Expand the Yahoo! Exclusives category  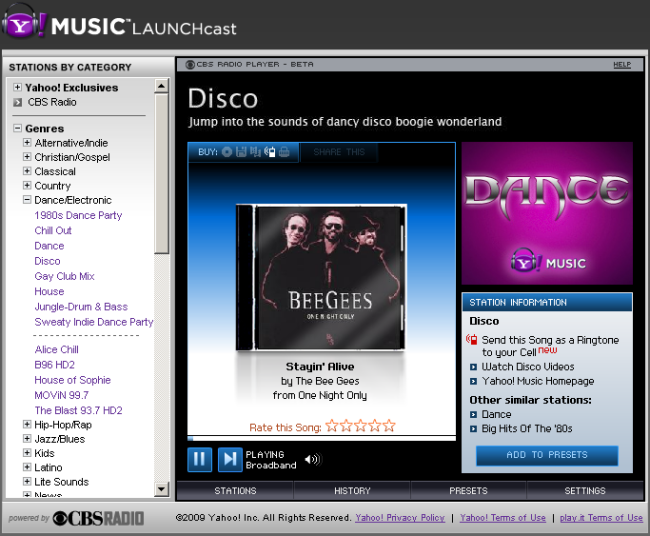click(17, 87)
